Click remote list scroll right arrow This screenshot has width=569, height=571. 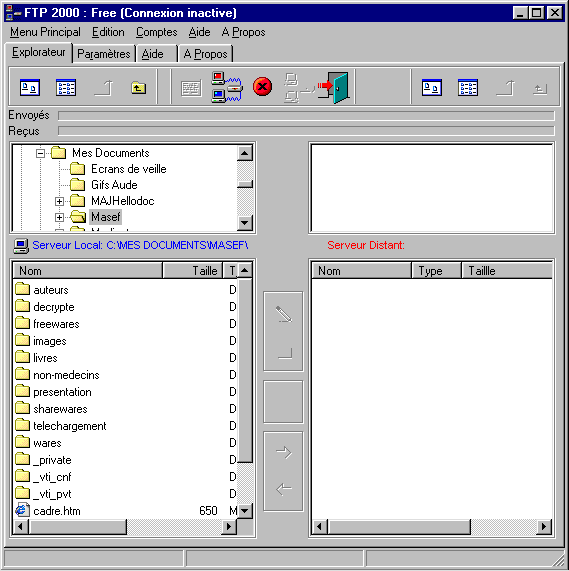pyautogui.click(x=544, y=527)
